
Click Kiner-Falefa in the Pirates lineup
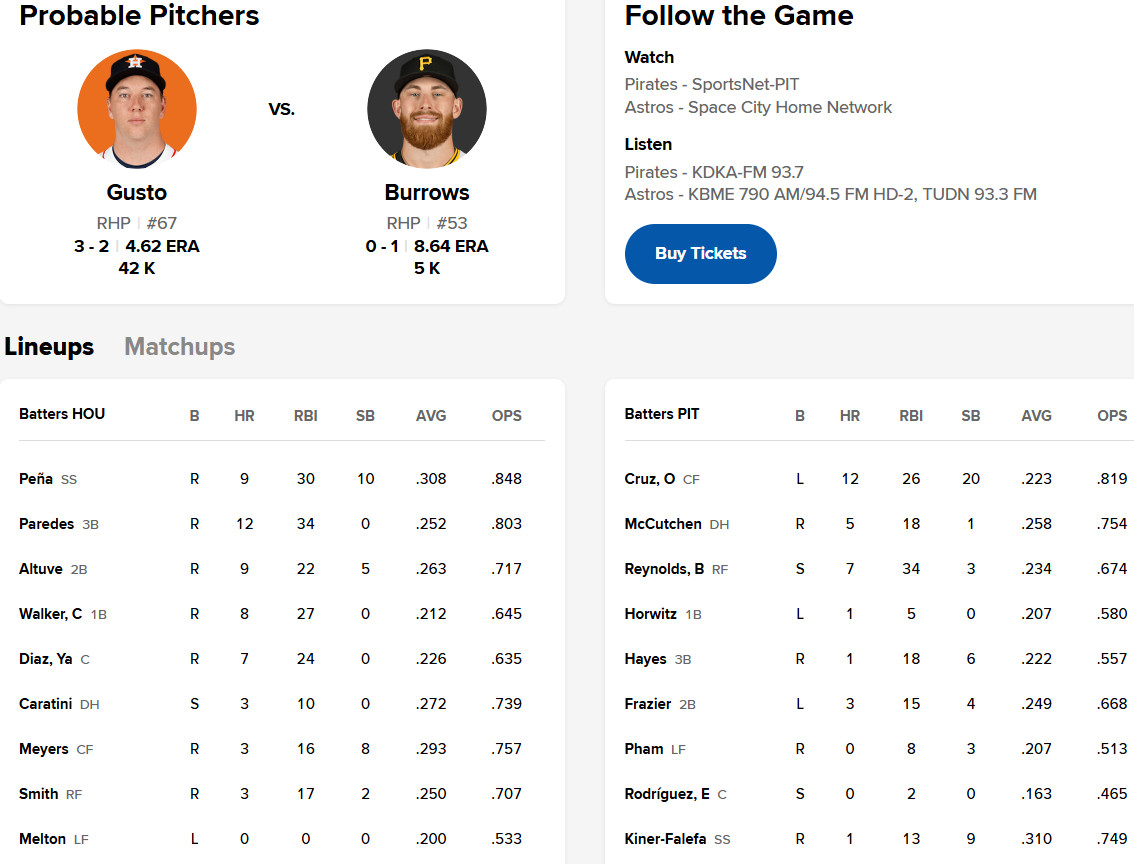pos(667,839)
